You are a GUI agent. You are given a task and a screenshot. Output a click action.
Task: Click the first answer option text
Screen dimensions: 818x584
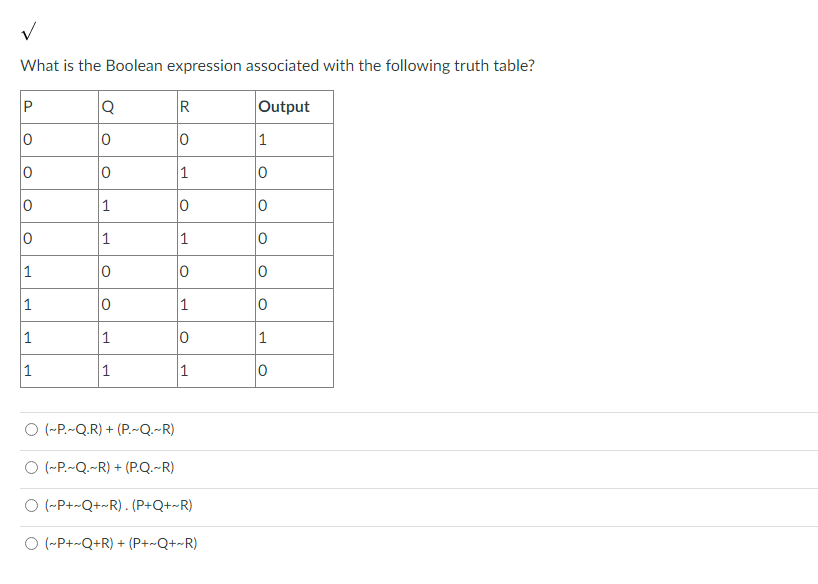pos(110,429)
